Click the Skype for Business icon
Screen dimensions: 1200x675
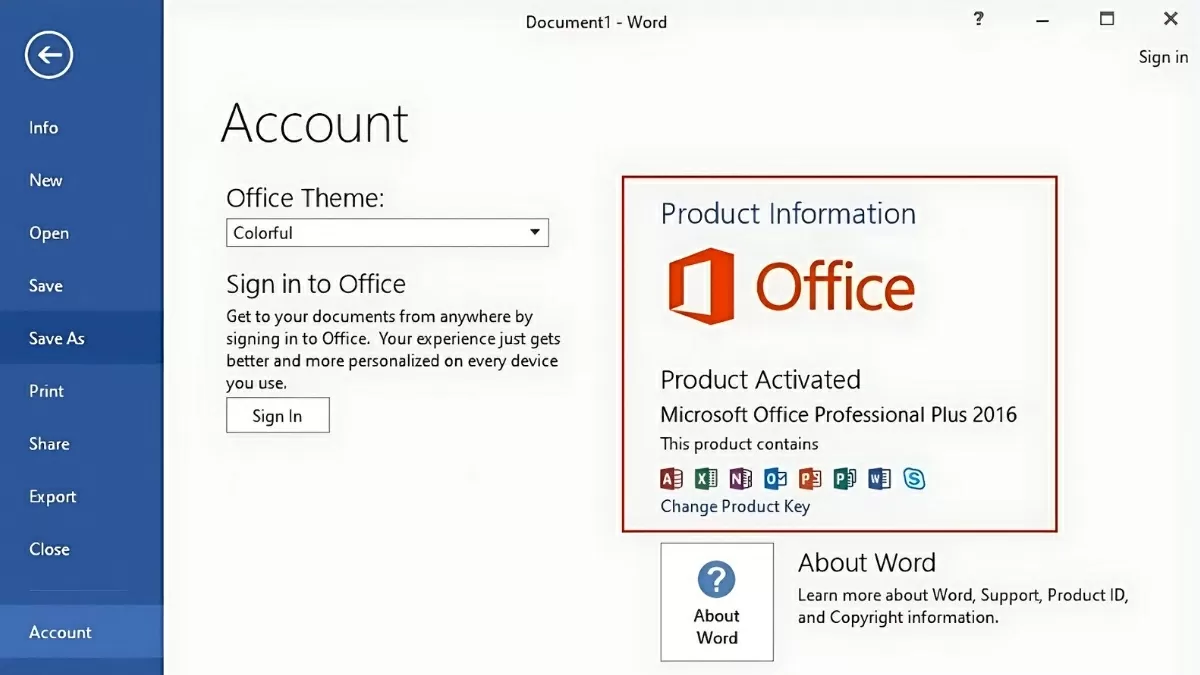(914, 478)
